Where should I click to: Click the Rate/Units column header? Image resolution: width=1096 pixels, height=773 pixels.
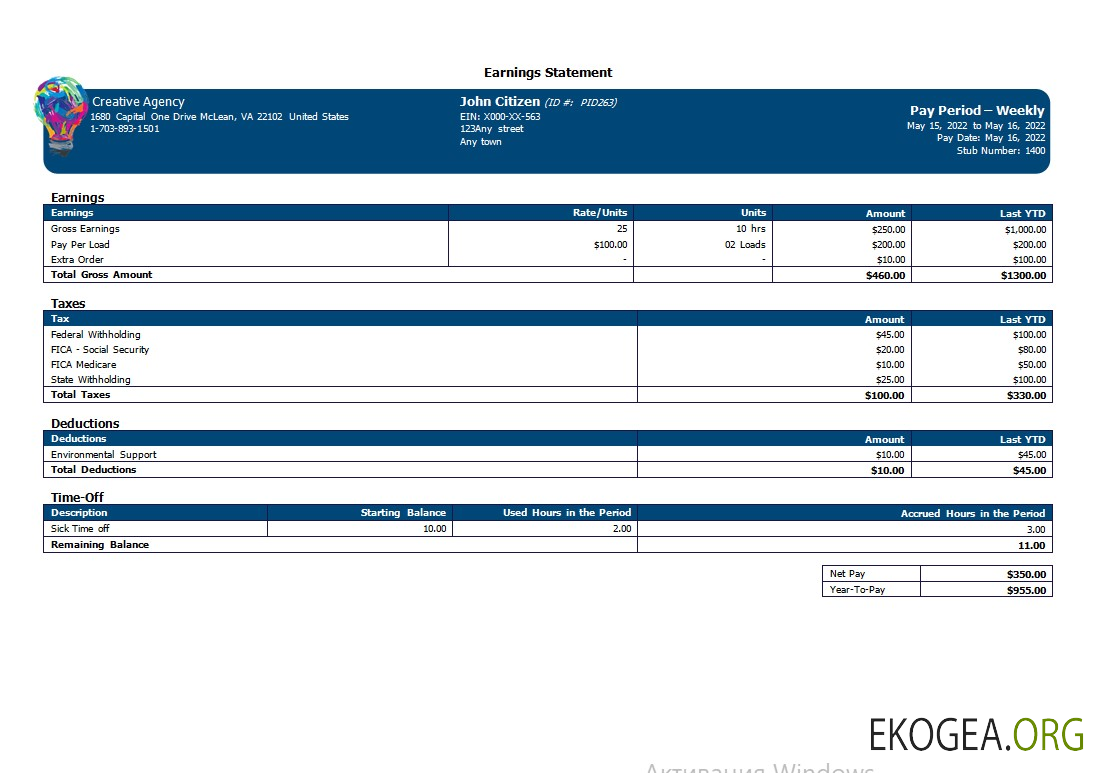(599, 213)
